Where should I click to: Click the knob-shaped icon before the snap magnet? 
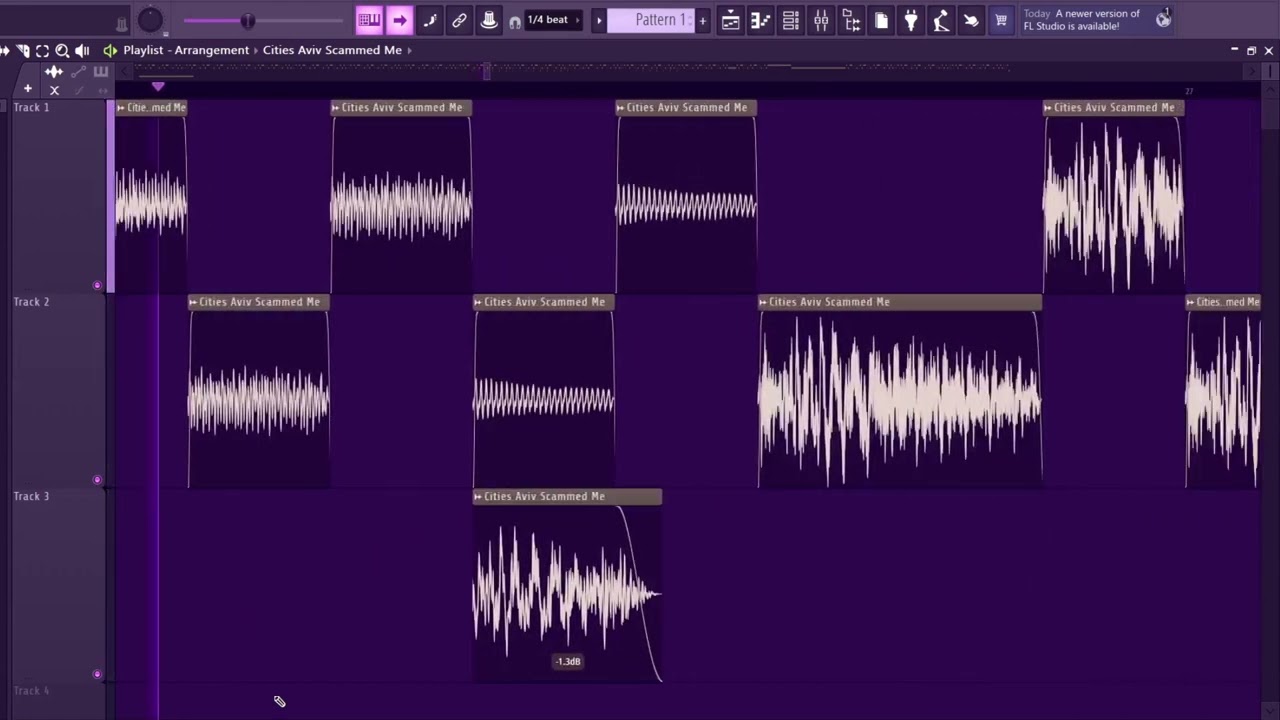(489, 20)
